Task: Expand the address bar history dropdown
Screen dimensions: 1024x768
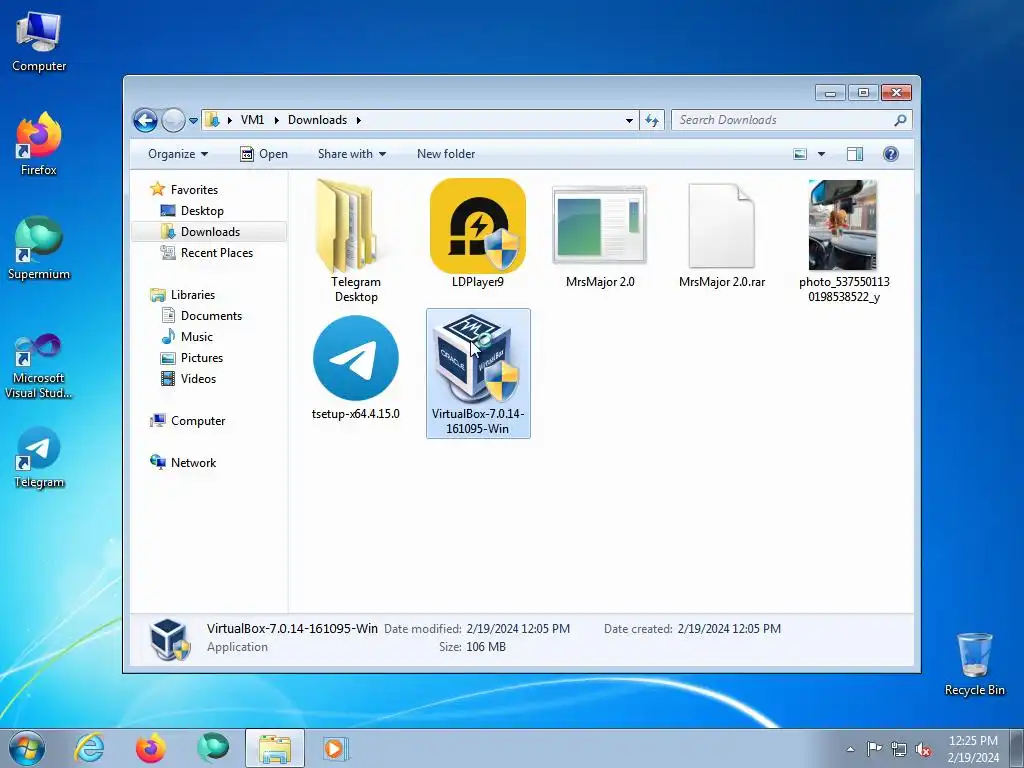Action: pyautogui.click(x=629, y=121)
